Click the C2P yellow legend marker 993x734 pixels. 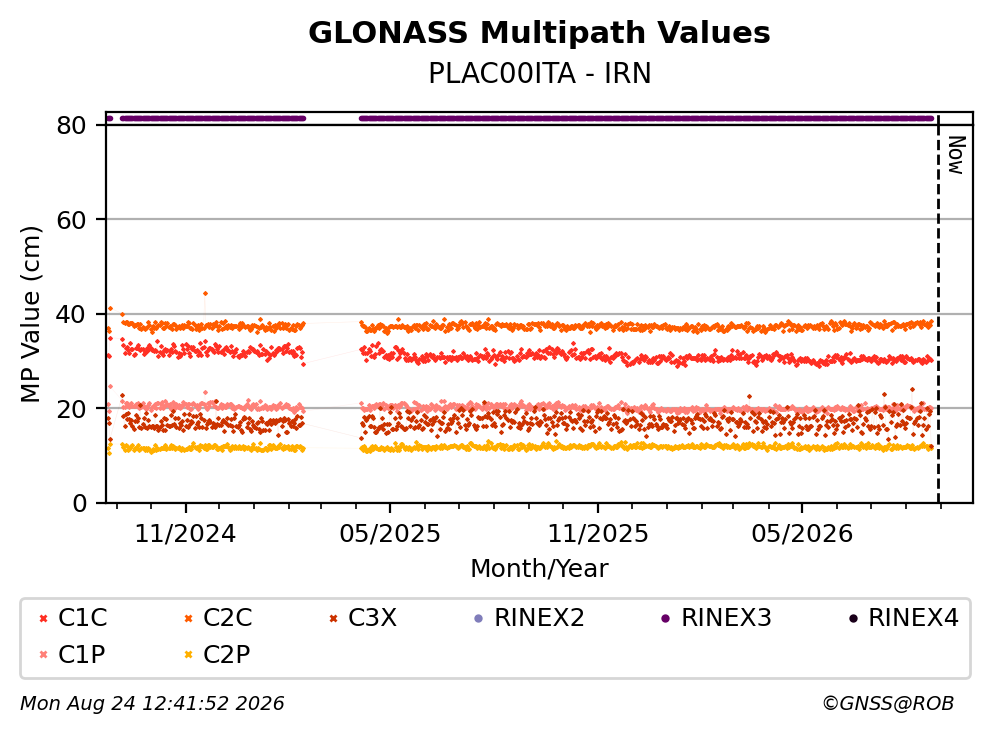coord(188,655)
